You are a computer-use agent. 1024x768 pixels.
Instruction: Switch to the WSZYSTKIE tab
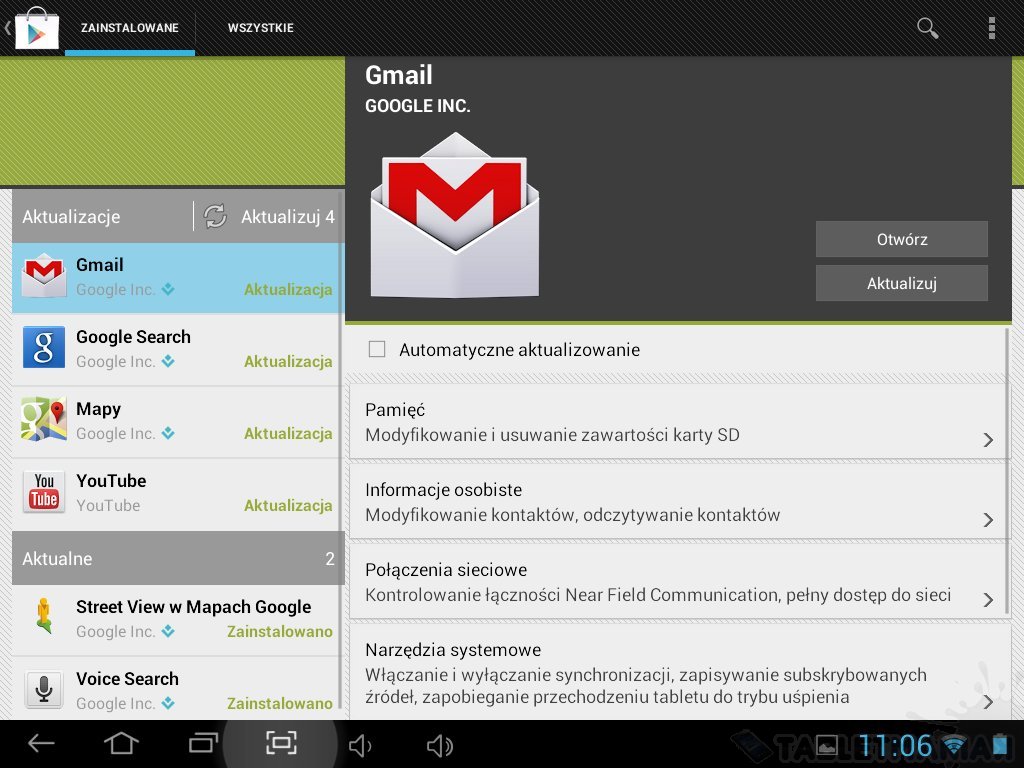tap(260, 28)
